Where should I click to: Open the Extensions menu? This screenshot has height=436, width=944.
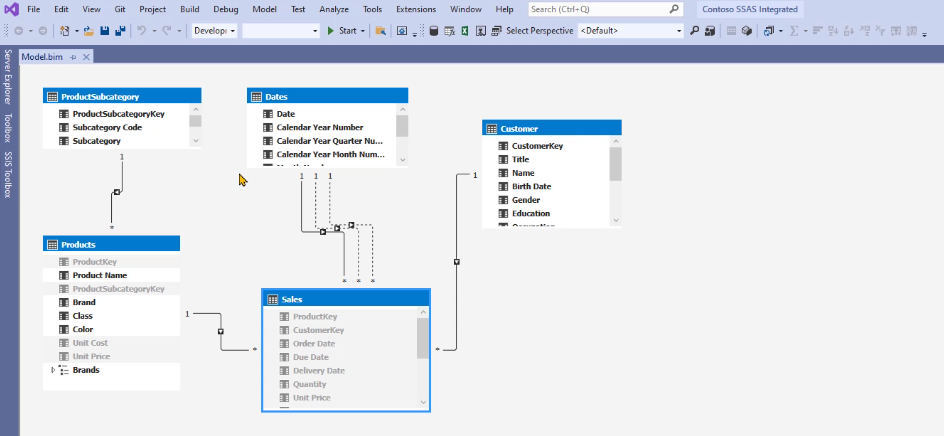[x=416, y=9]
